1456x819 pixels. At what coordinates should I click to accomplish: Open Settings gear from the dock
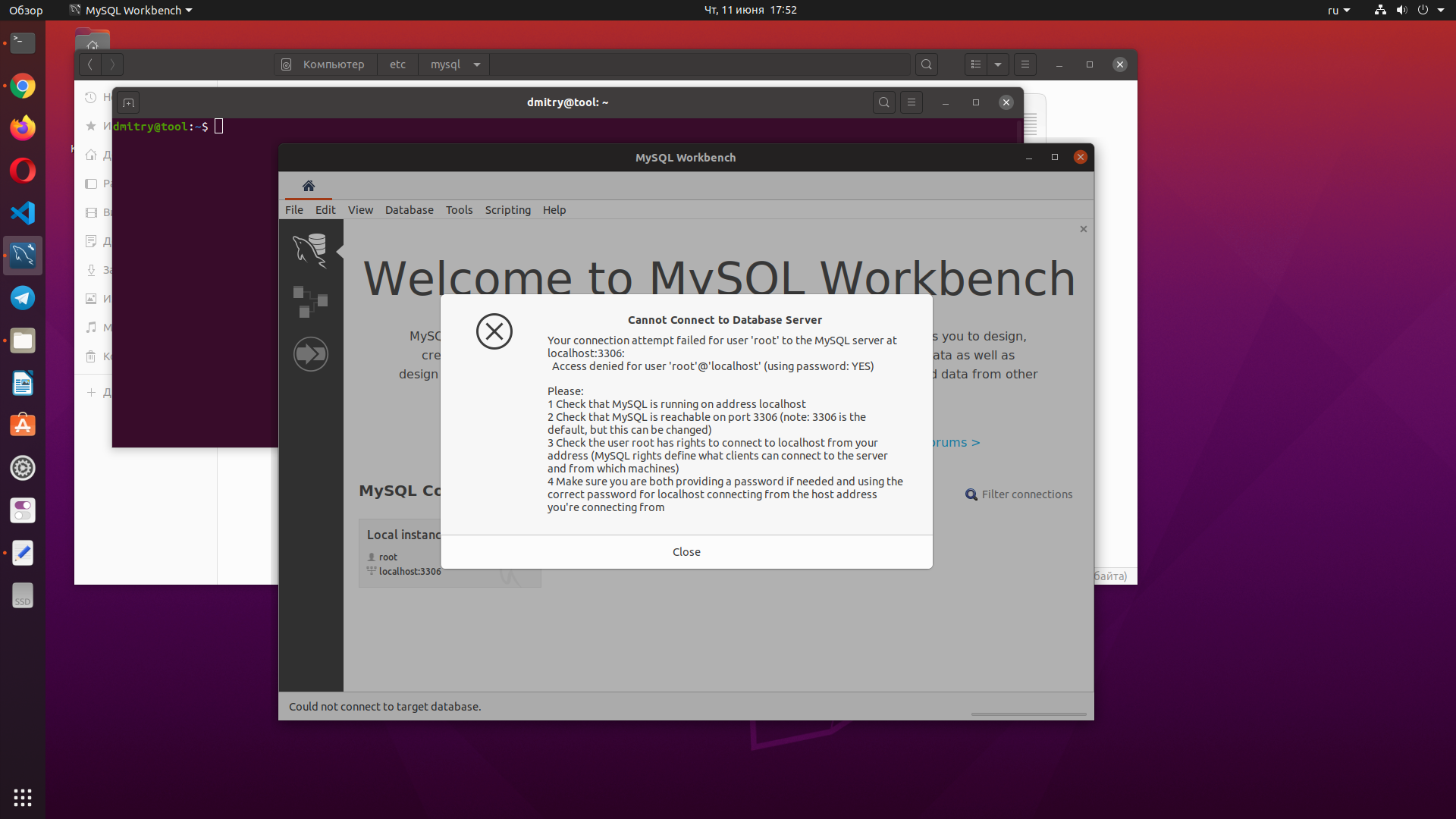coord(23,468)
